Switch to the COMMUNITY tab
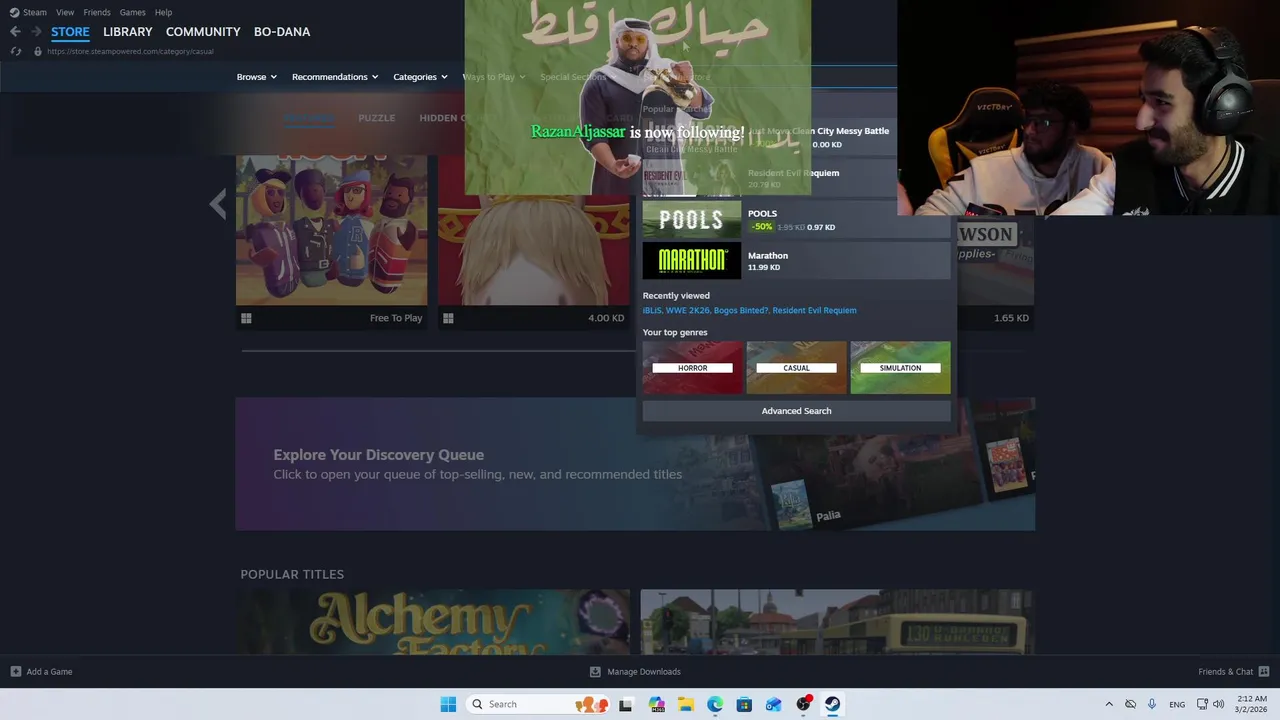This screenshot has width=1280, height=720. (203, 32)
